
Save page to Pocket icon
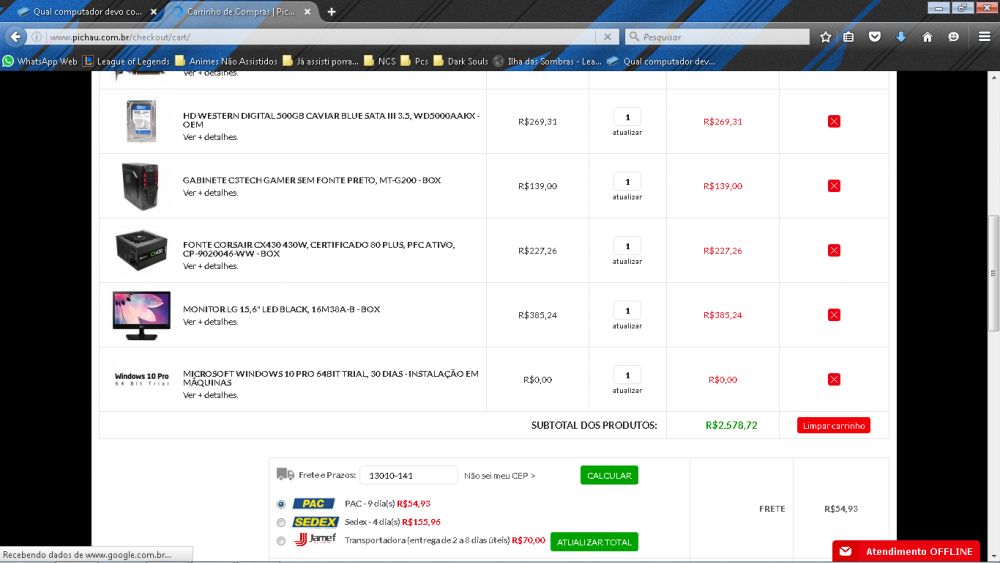coord(874,37)
